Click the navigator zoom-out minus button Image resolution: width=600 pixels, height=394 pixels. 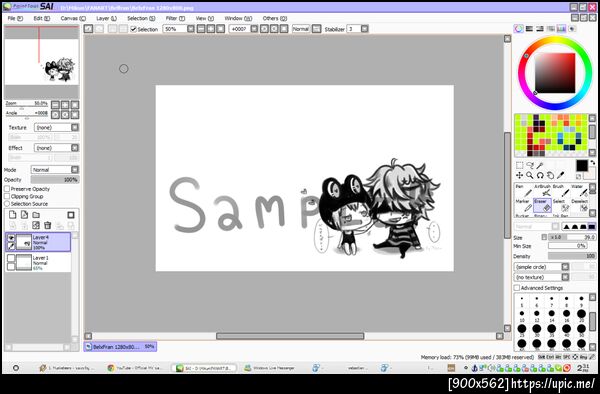[x=55, y=105]
